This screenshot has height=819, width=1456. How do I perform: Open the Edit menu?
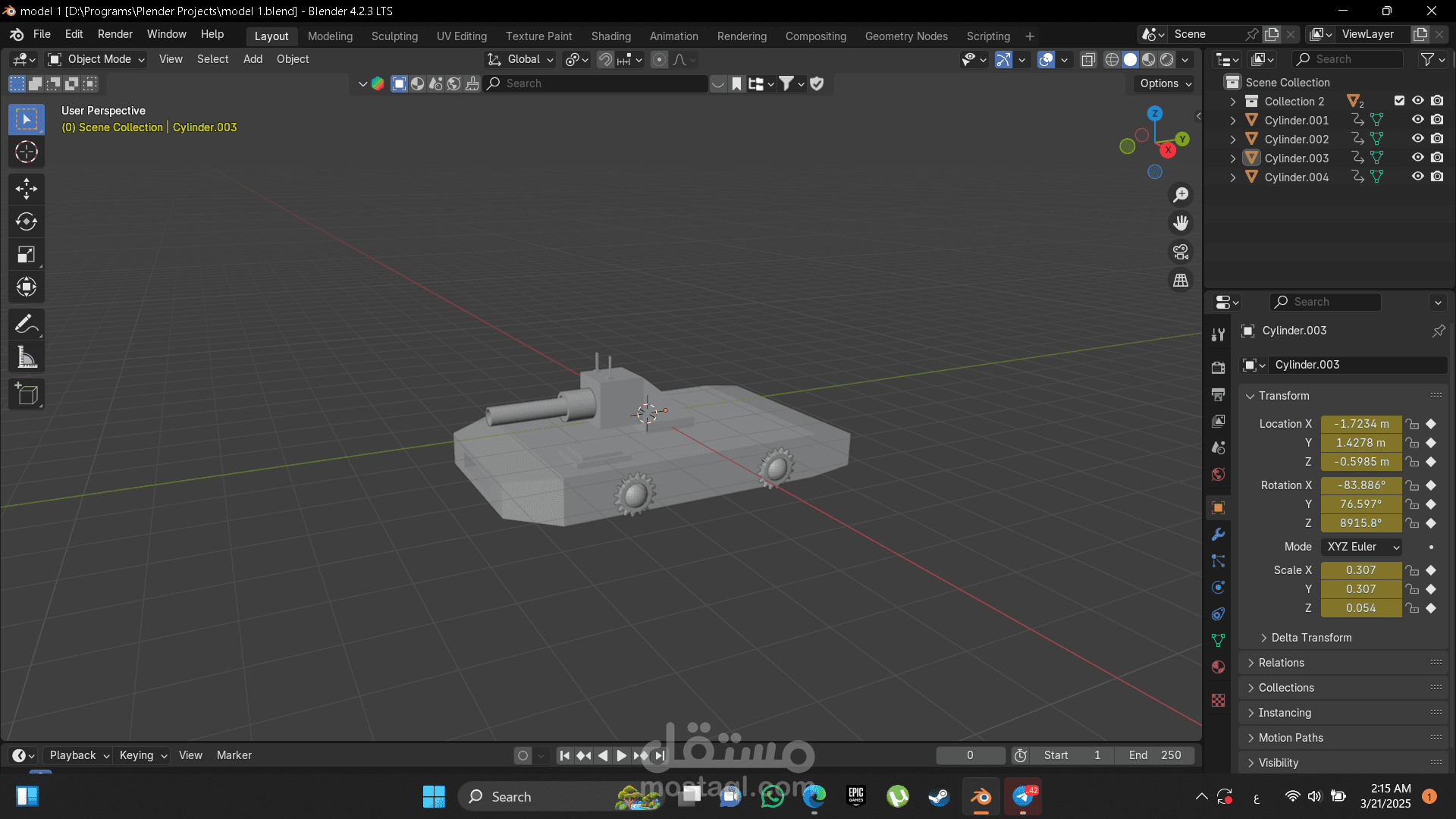(73, 34)
